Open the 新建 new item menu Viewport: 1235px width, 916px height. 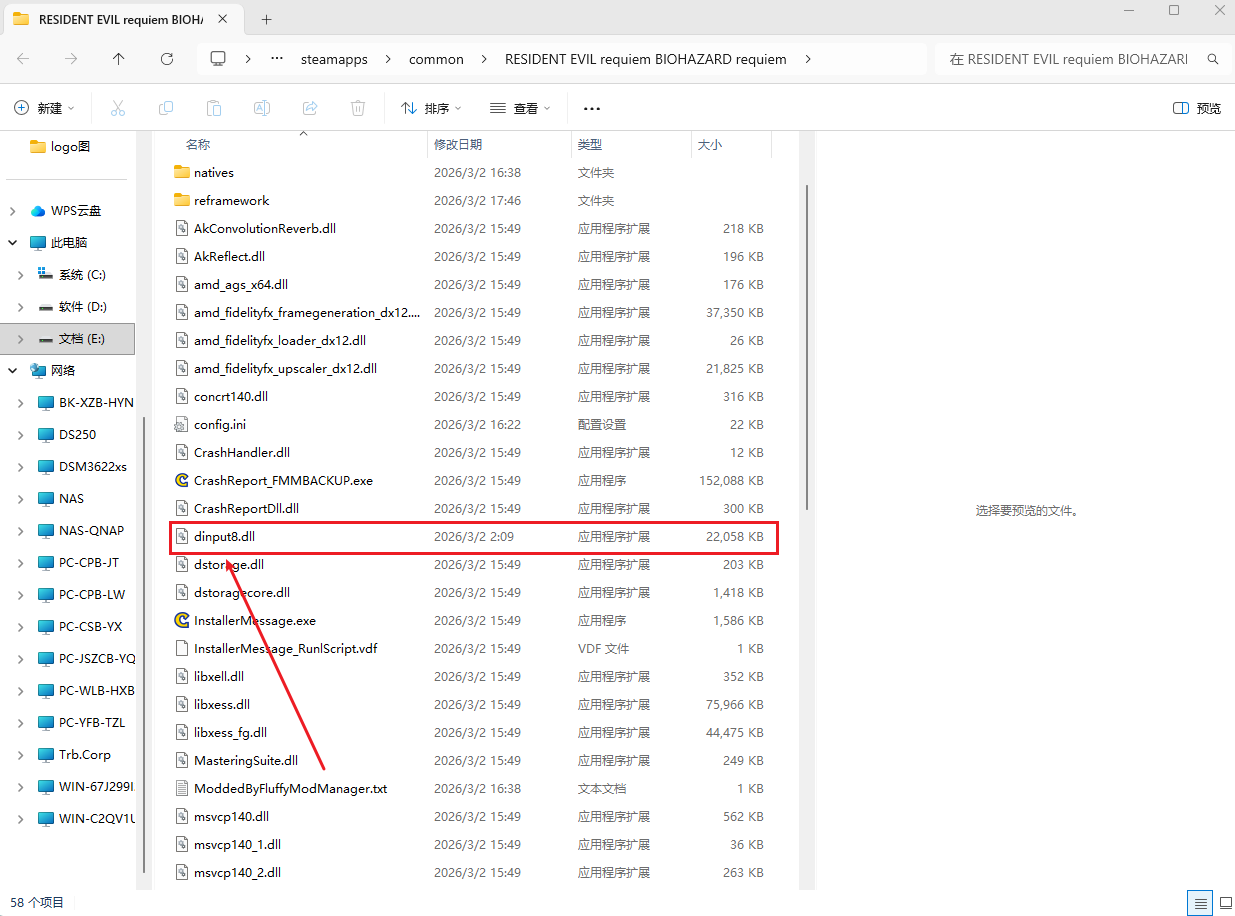[46, 108]
